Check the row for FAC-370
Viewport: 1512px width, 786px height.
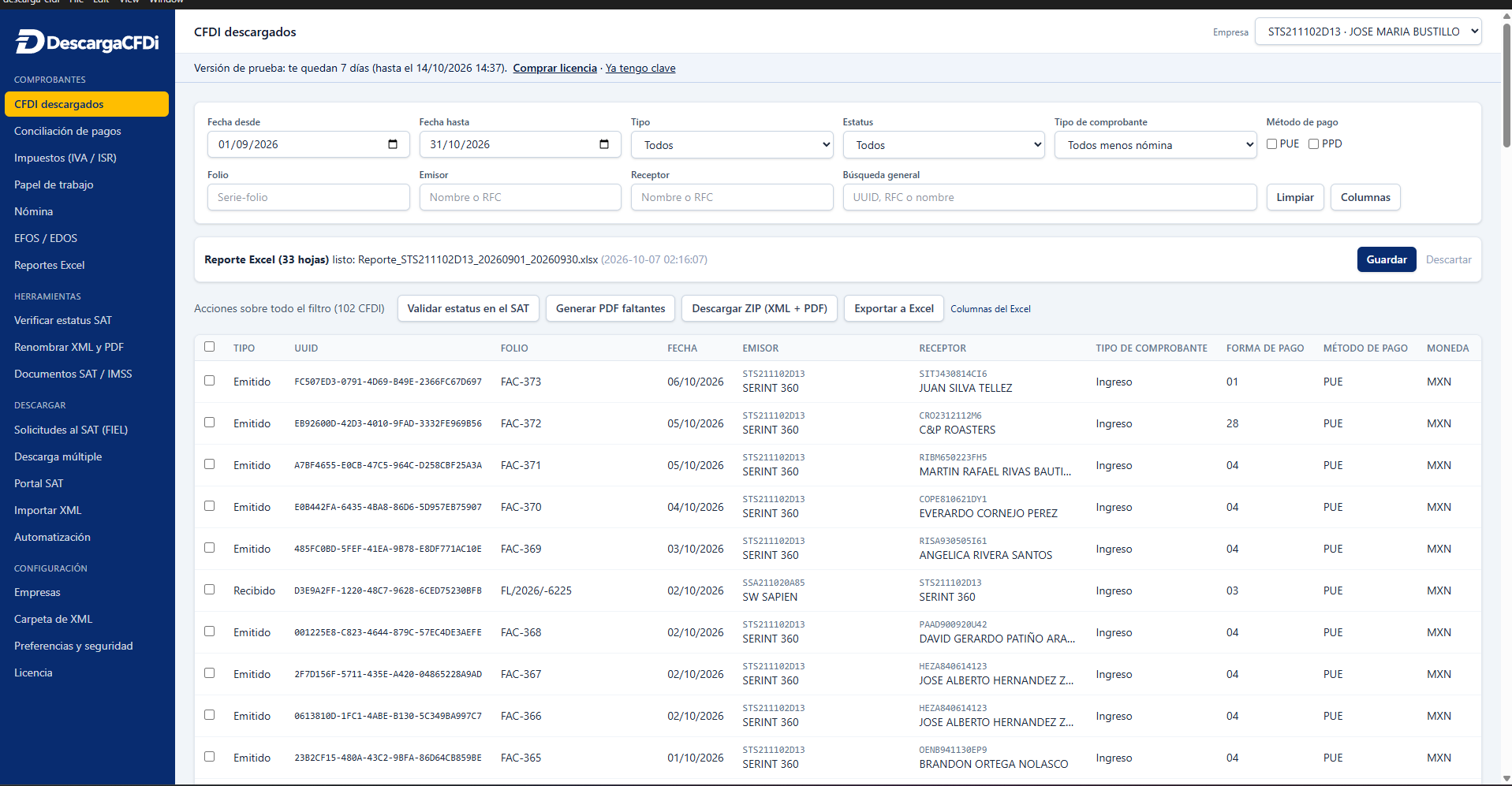pos(209,506)
